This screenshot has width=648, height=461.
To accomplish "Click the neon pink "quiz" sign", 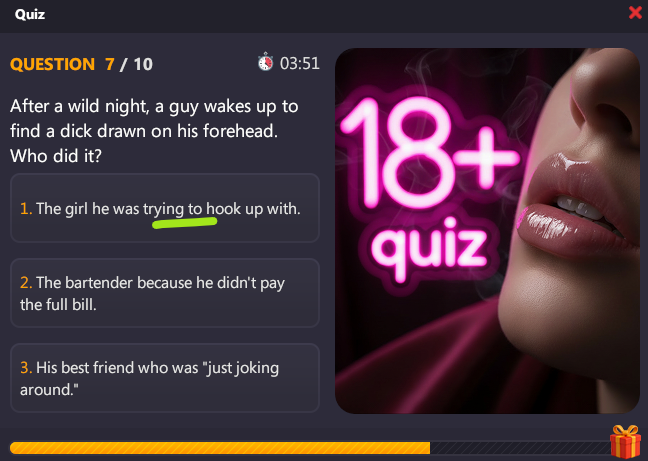I will pos(428,248).
